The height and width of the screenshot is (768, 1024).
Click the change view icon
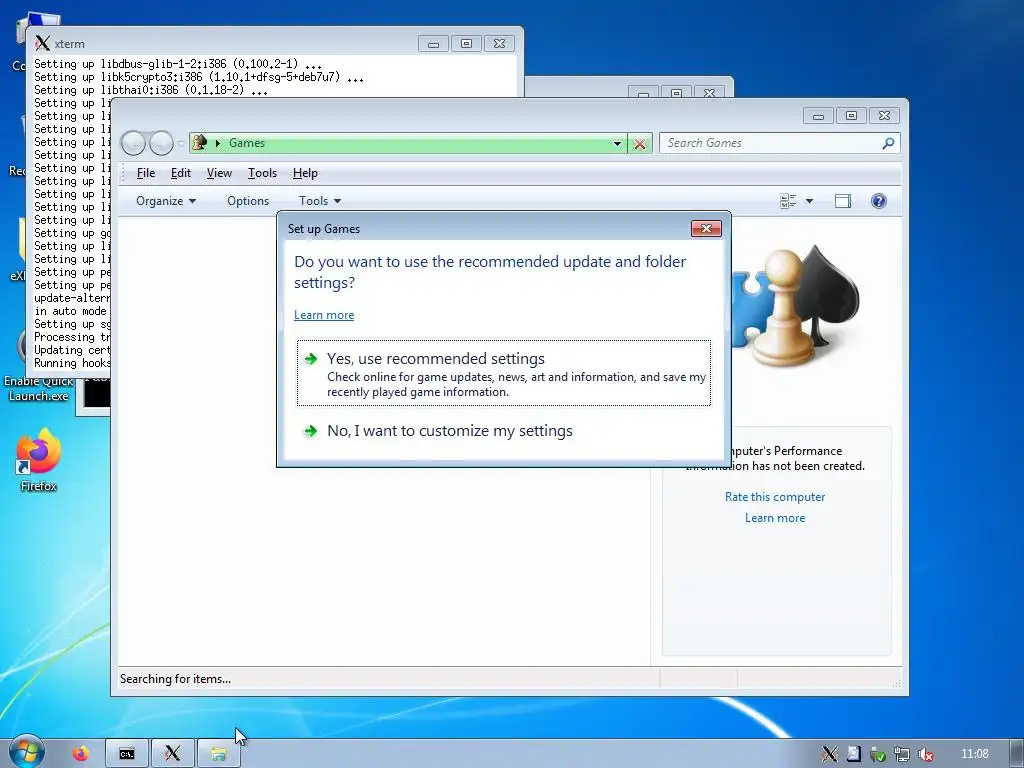click(x=788, y=201)
